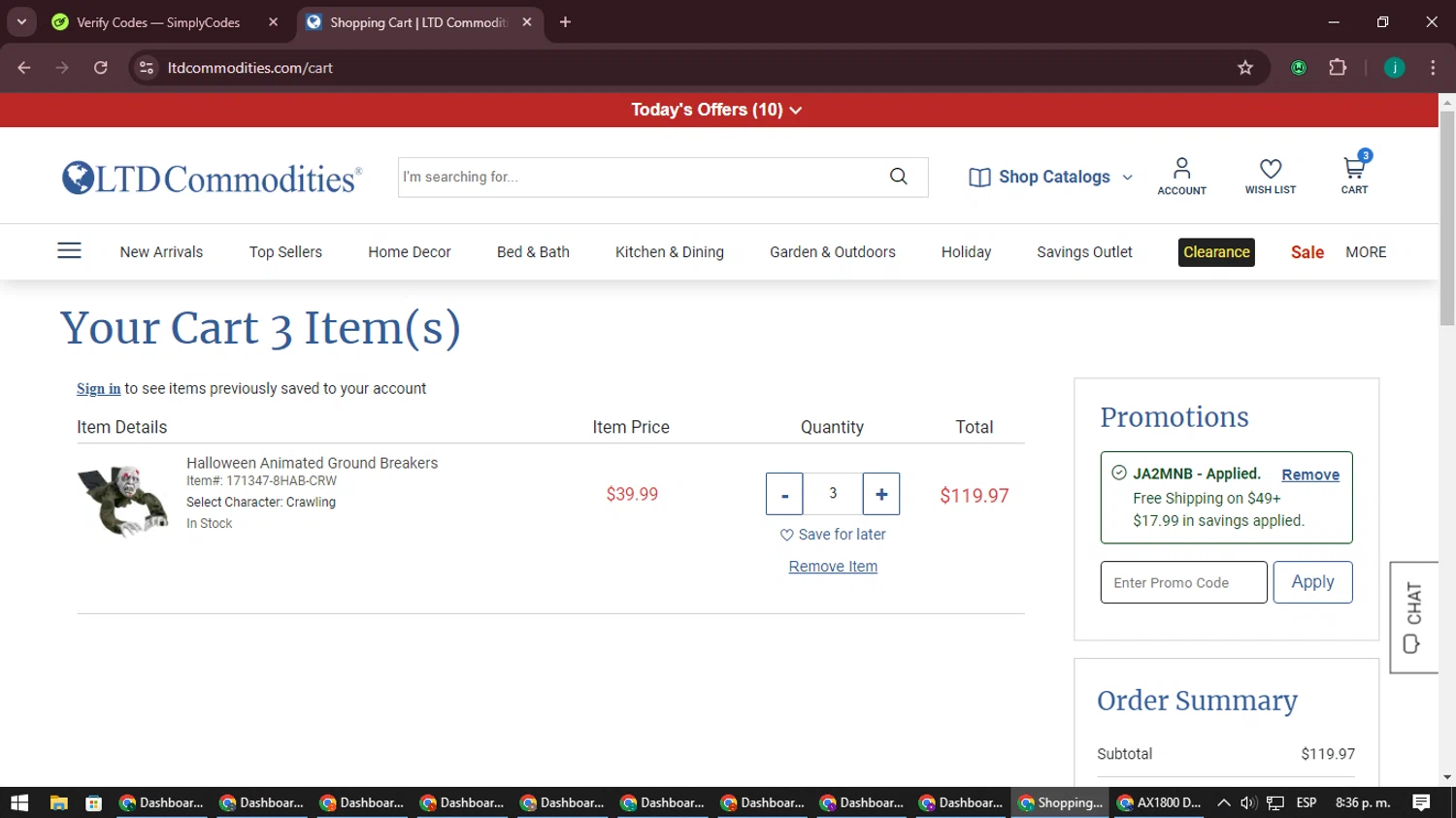Switch to the Verify Codes SimplyCodes tab
Viewport: 1456px width, 818px height.
pyautogui.click(x=158, y=22)
